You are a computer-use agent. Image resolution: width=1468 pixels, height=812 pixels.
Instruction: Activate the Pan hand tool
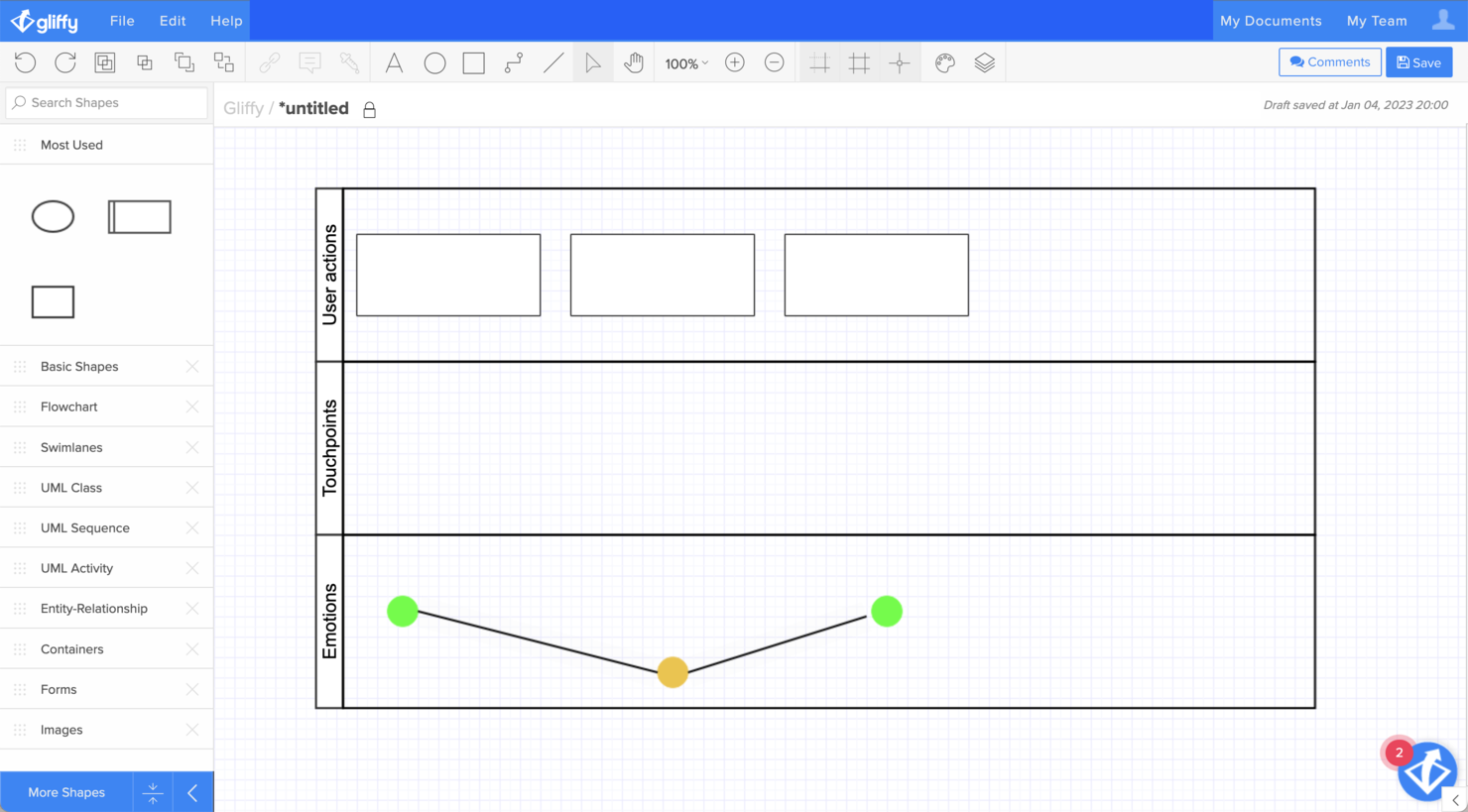(634, 62)
